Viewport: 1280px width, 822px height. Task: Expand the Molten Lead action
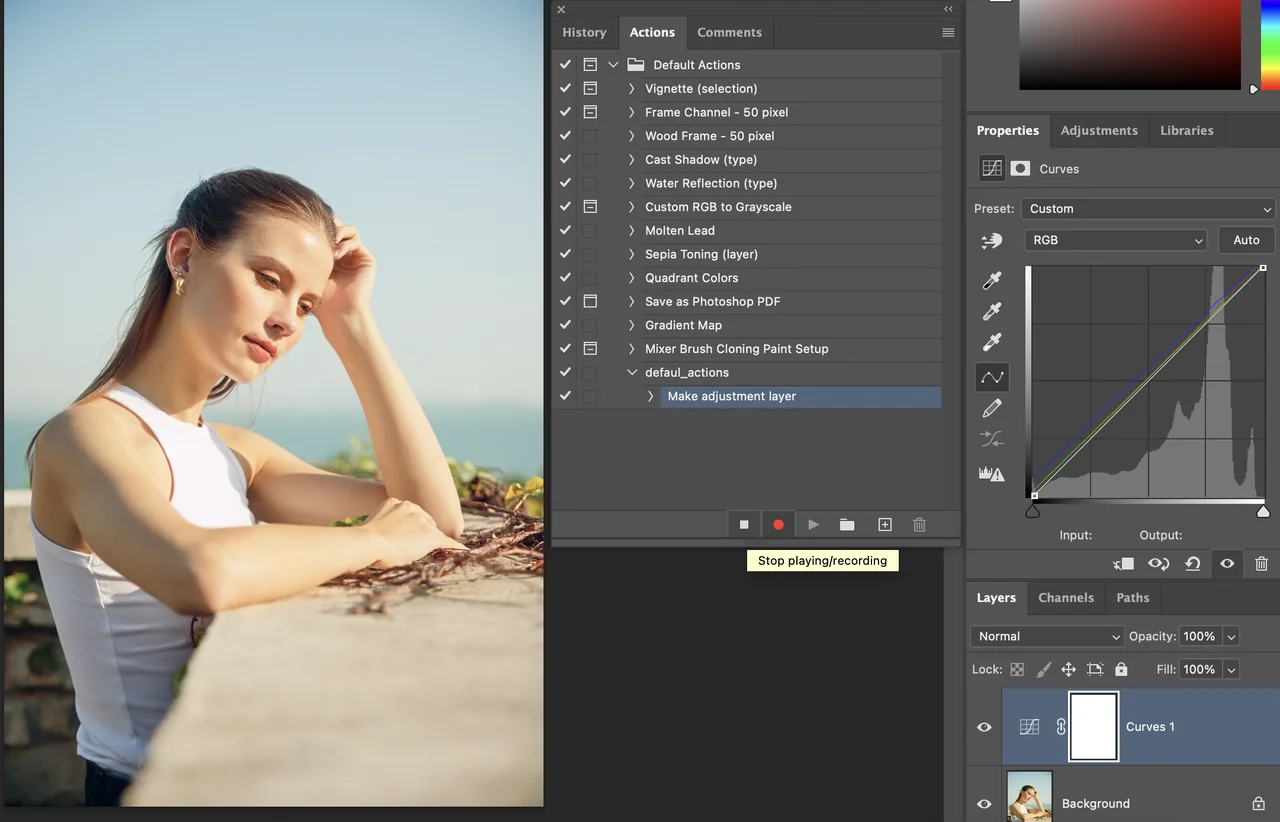(x=631, y=231)
